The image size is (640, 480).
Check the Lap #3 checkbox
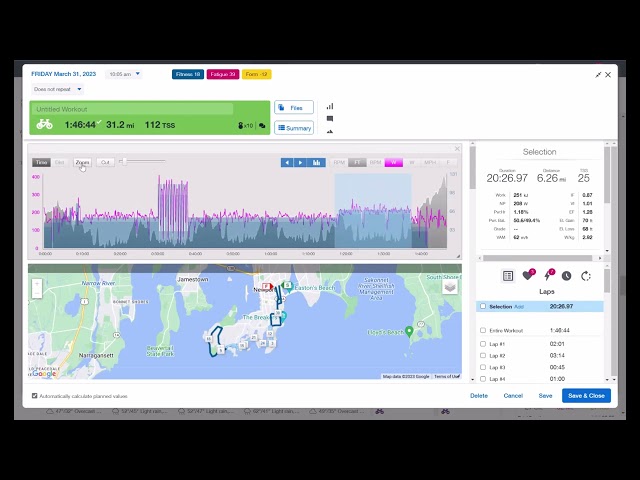coord(483,367)
